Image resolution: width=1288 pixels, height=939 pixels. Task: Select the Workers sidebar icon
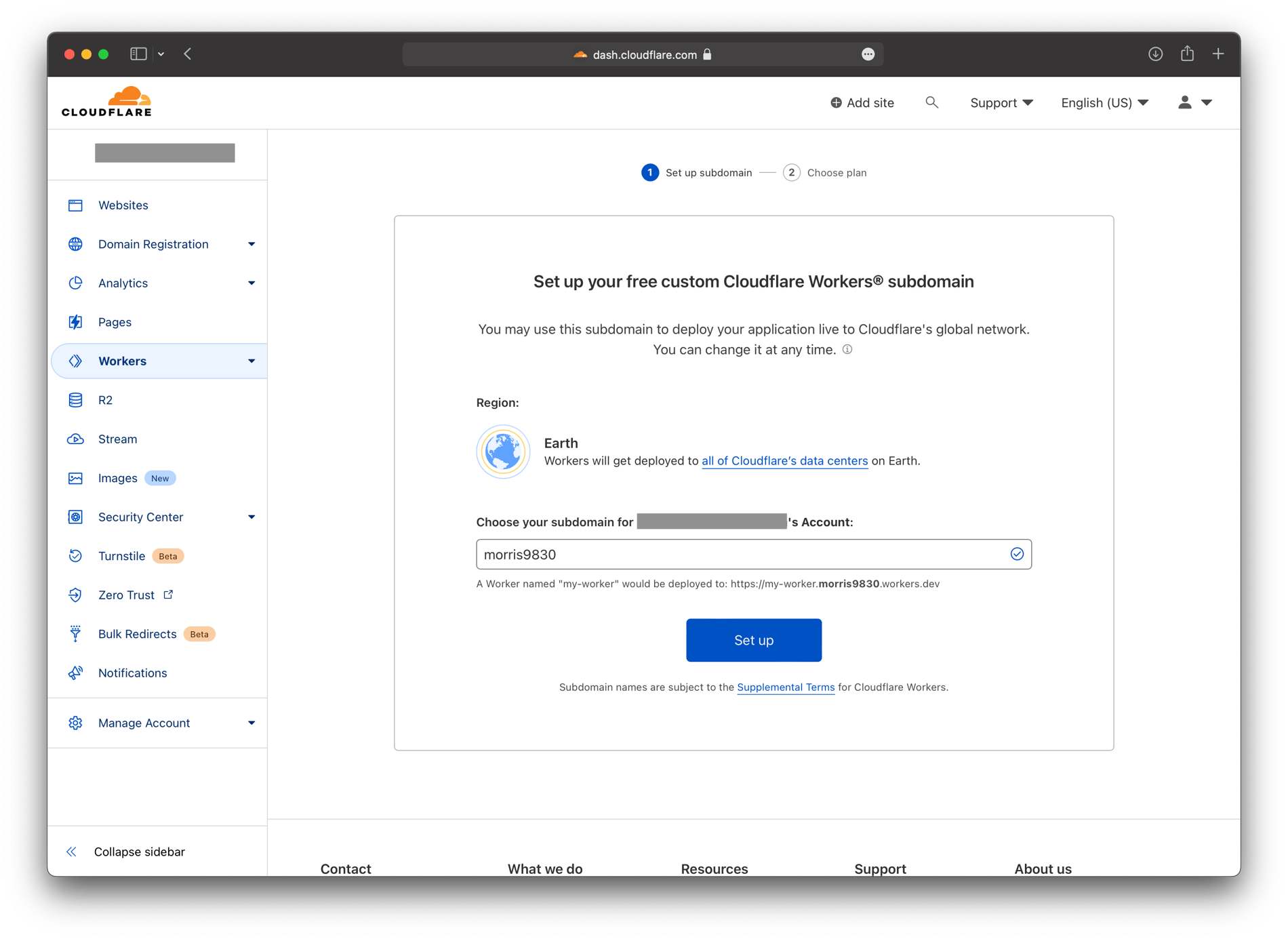click(75, 361)
